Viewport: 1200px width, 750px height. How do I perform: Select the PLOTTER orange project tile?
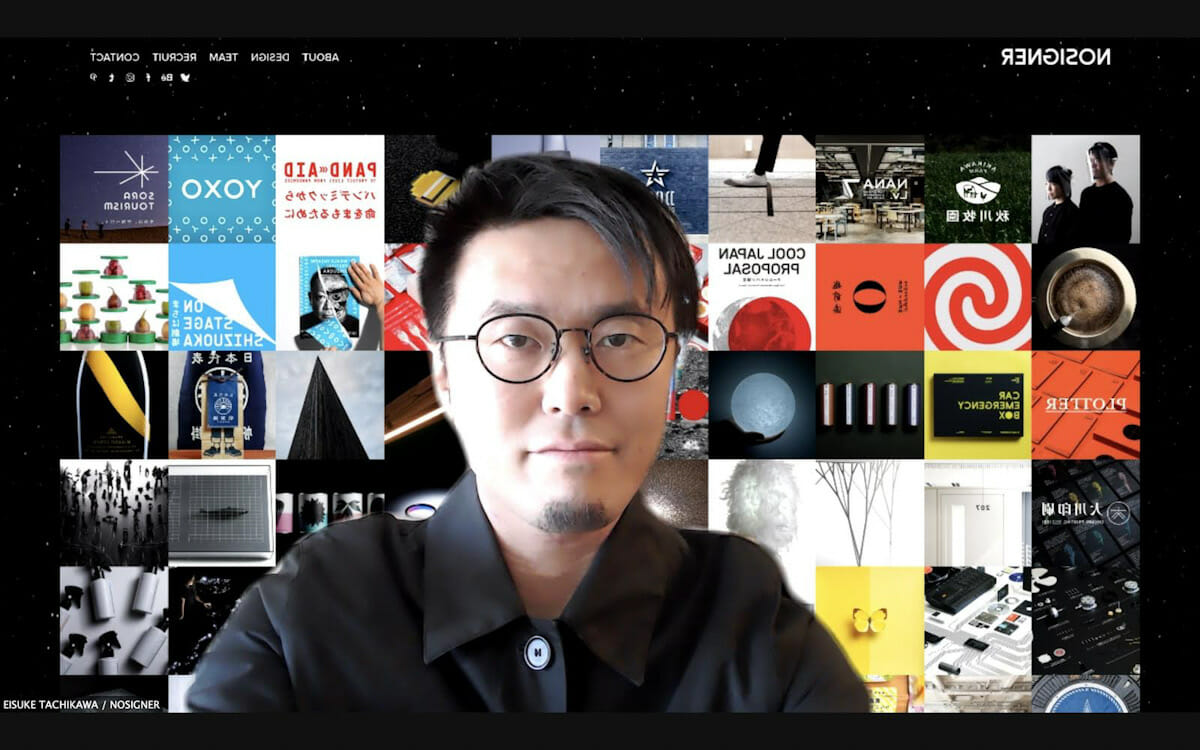[1085, 405]
